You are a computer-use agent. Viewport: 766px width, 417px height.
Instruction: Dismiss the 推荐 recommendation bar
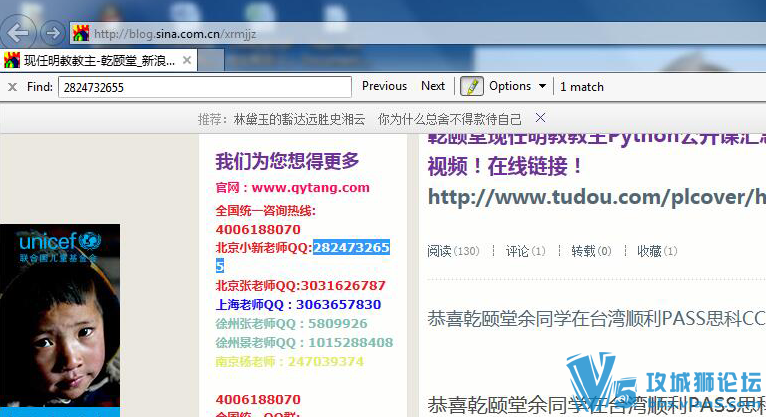[540, 118]
